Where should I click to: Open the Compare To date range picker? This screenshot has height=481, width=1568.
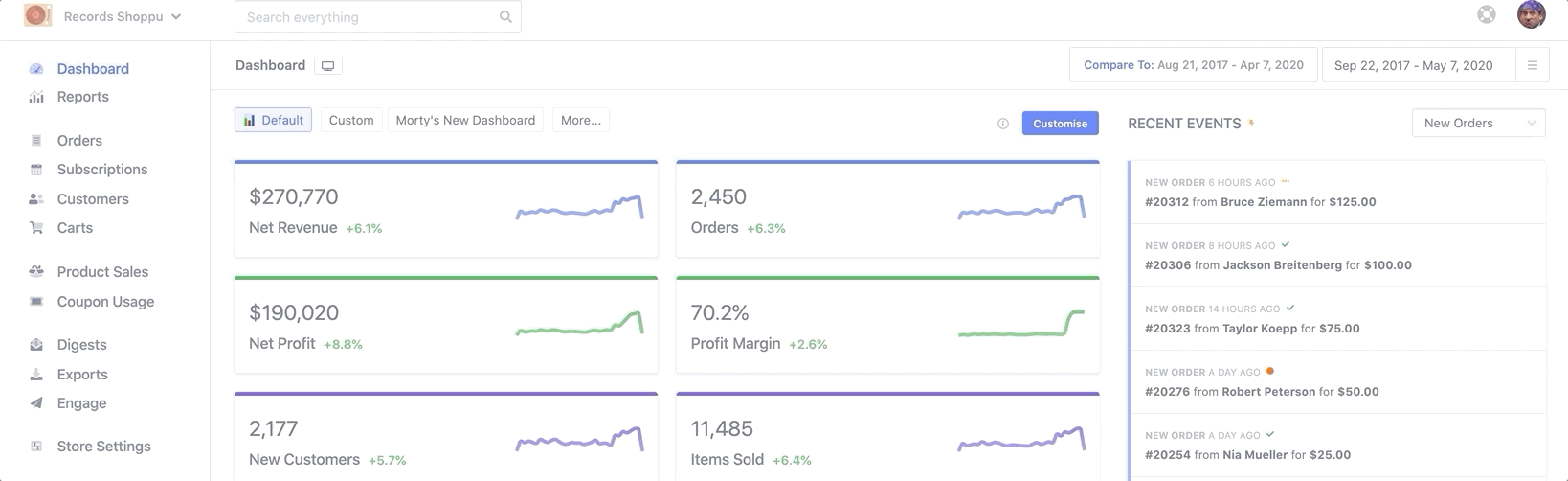pos(1193,65)
